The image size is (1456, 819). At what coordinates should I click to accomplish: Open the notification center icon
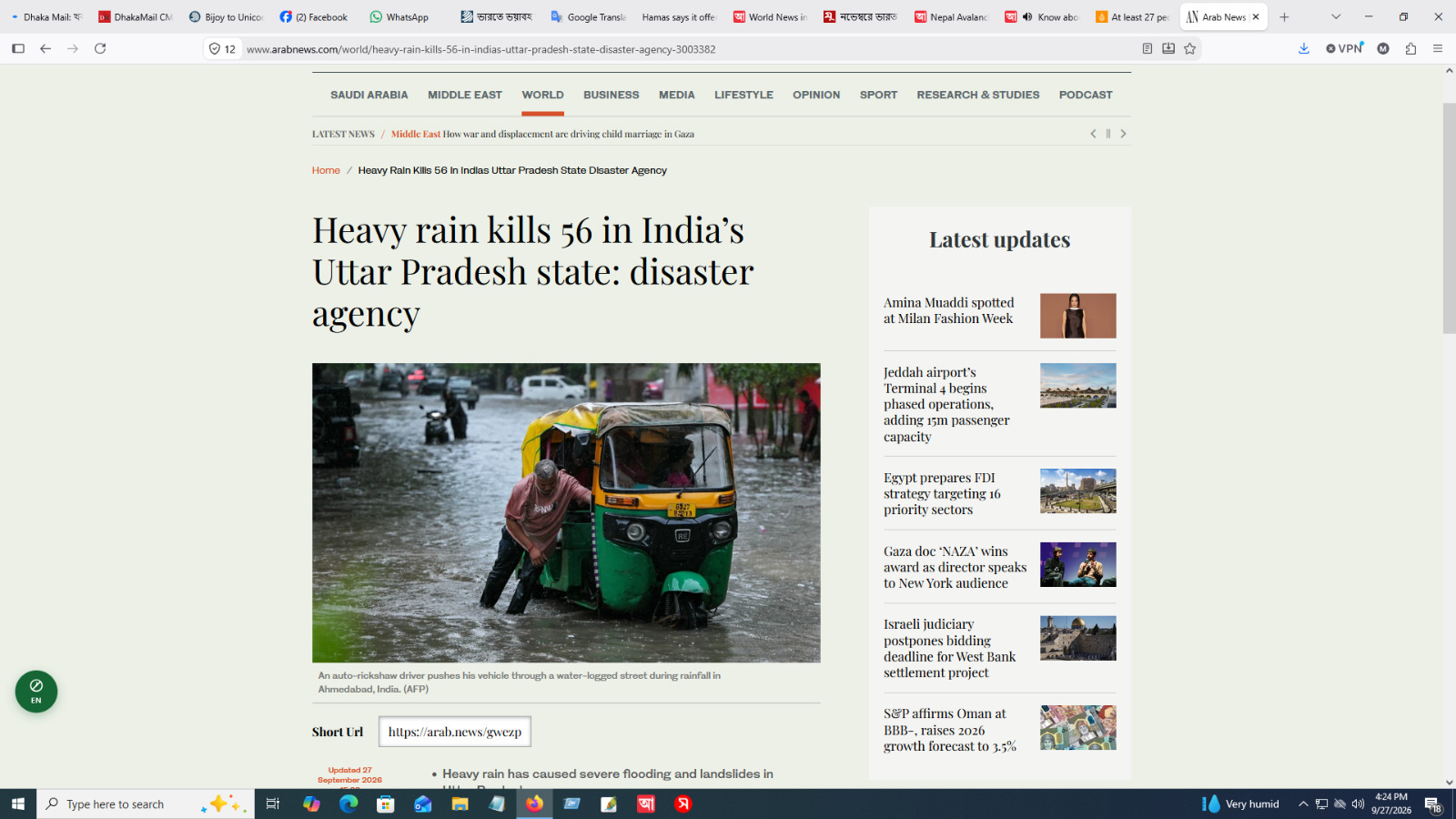coord(1432,804)
